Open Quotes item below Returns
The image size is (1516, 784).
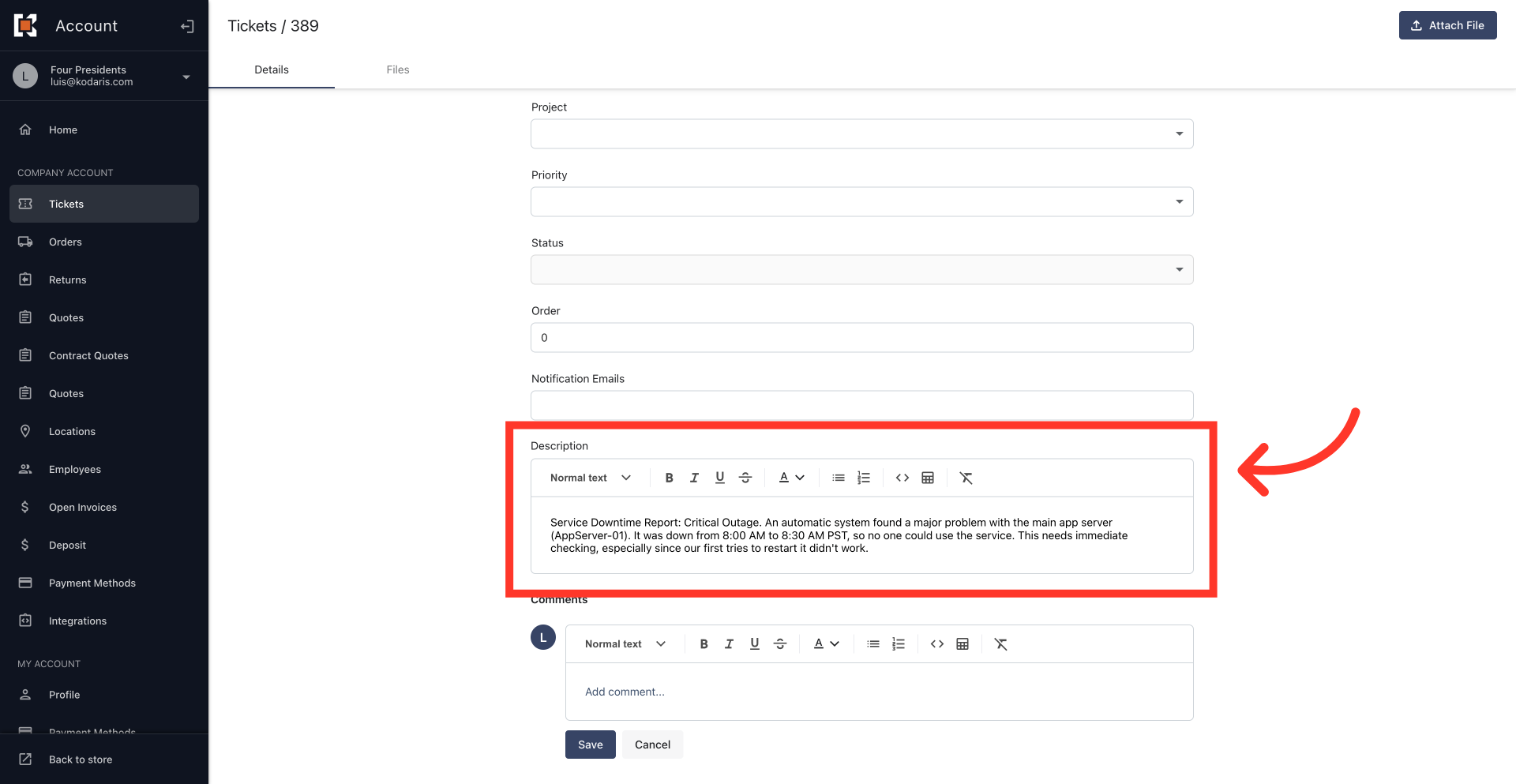104,317
